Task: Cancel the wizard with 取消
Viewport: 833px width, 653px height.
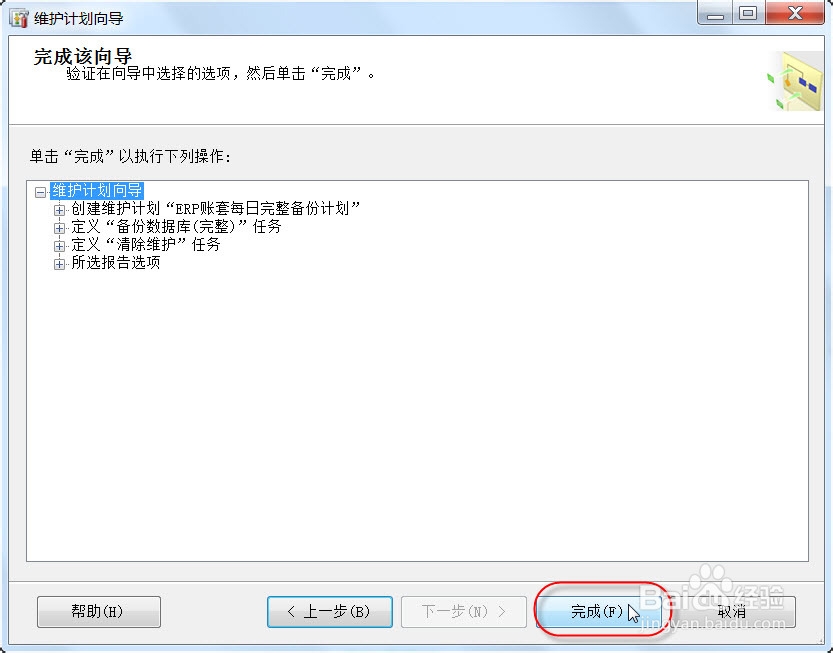Action: click(x=732, y=612)
